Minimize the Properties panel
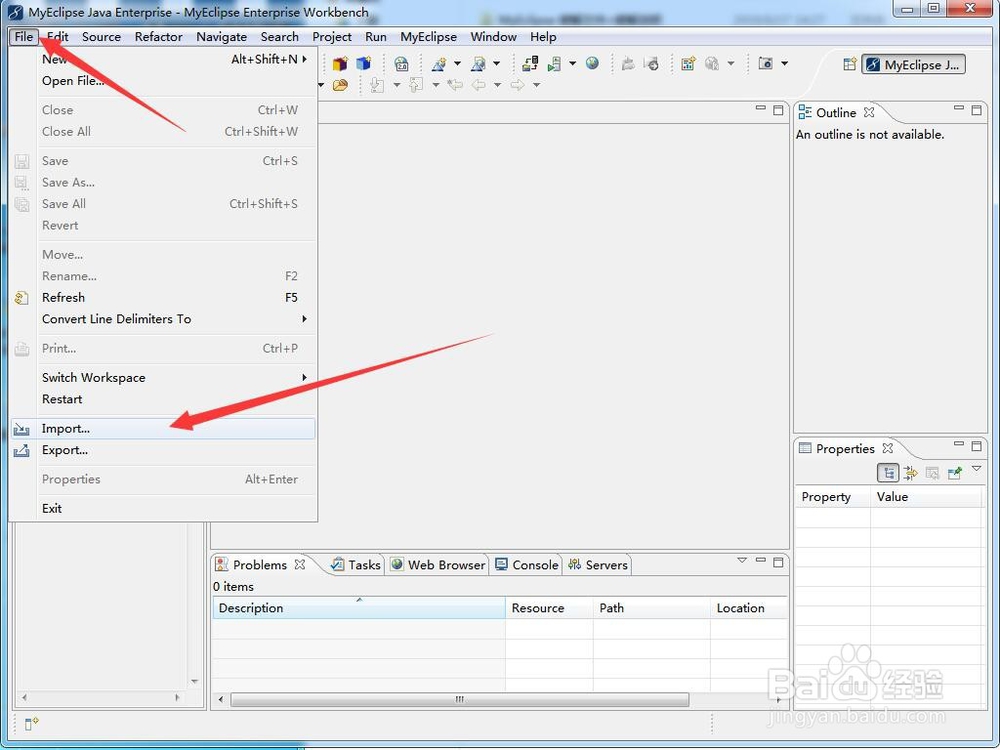 (x=959, y=445)
